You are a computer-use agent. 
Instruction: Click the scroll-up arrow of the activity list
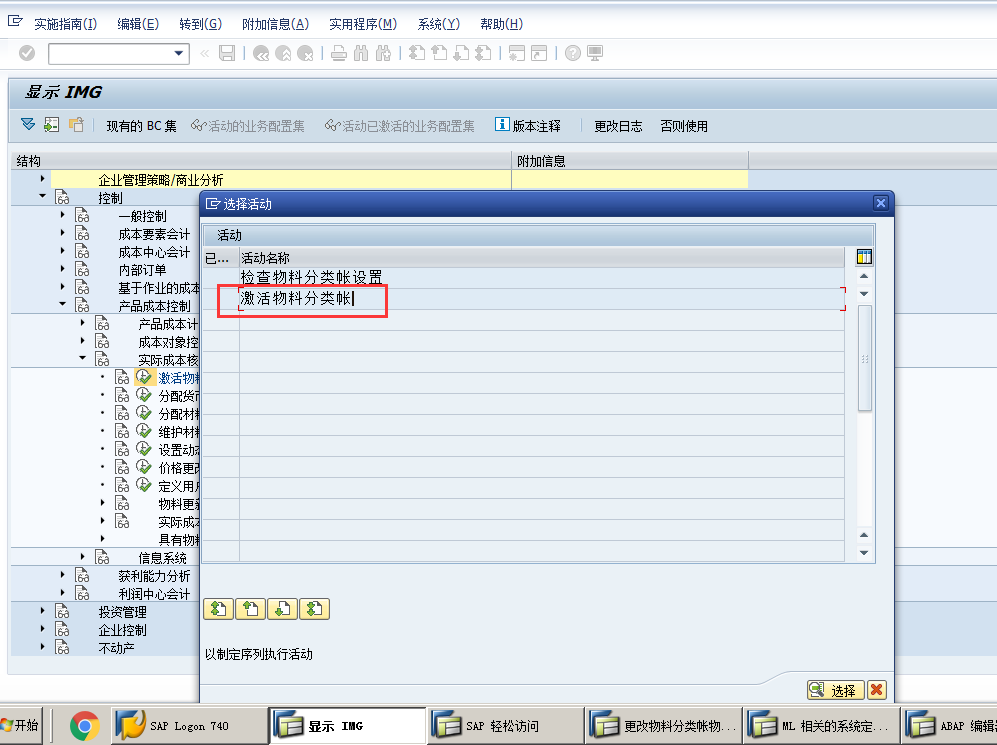864,276
